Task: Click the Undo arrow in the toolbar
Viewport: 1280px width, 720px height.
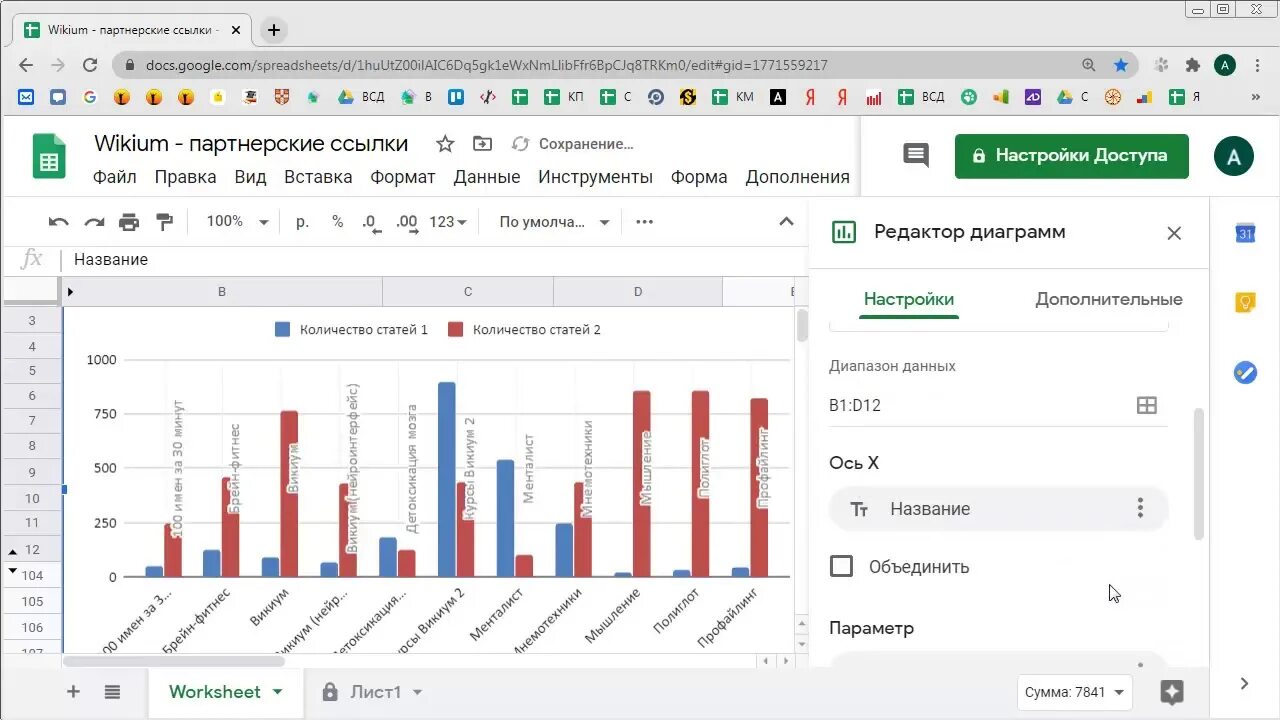Action: 59,222
